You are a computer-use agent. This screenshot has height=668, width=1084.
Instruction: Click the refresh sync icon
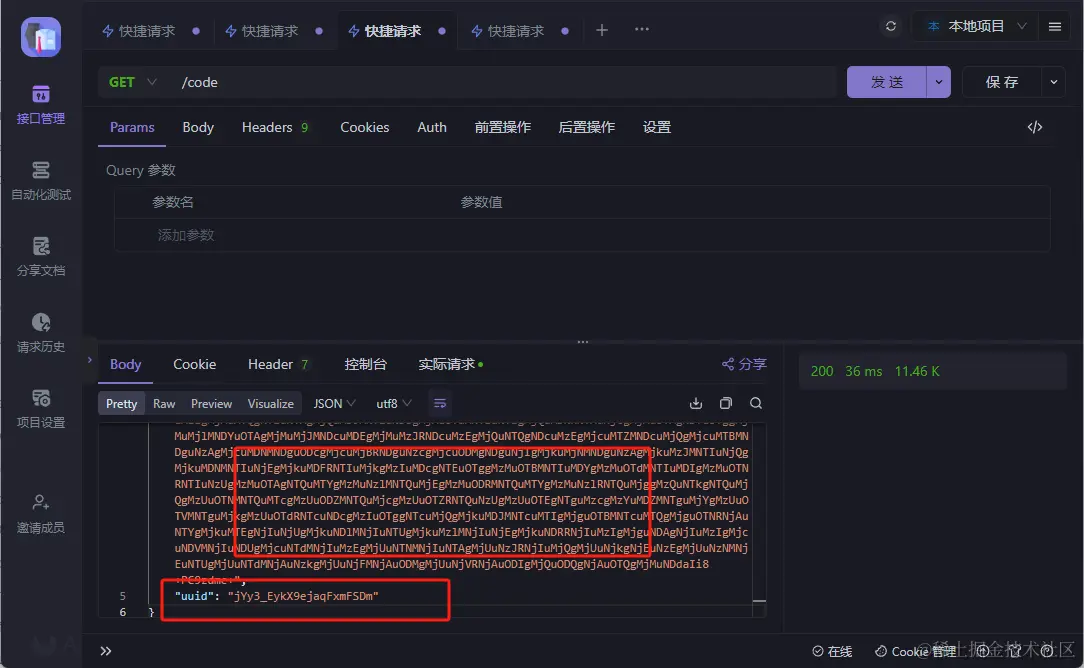890,26
